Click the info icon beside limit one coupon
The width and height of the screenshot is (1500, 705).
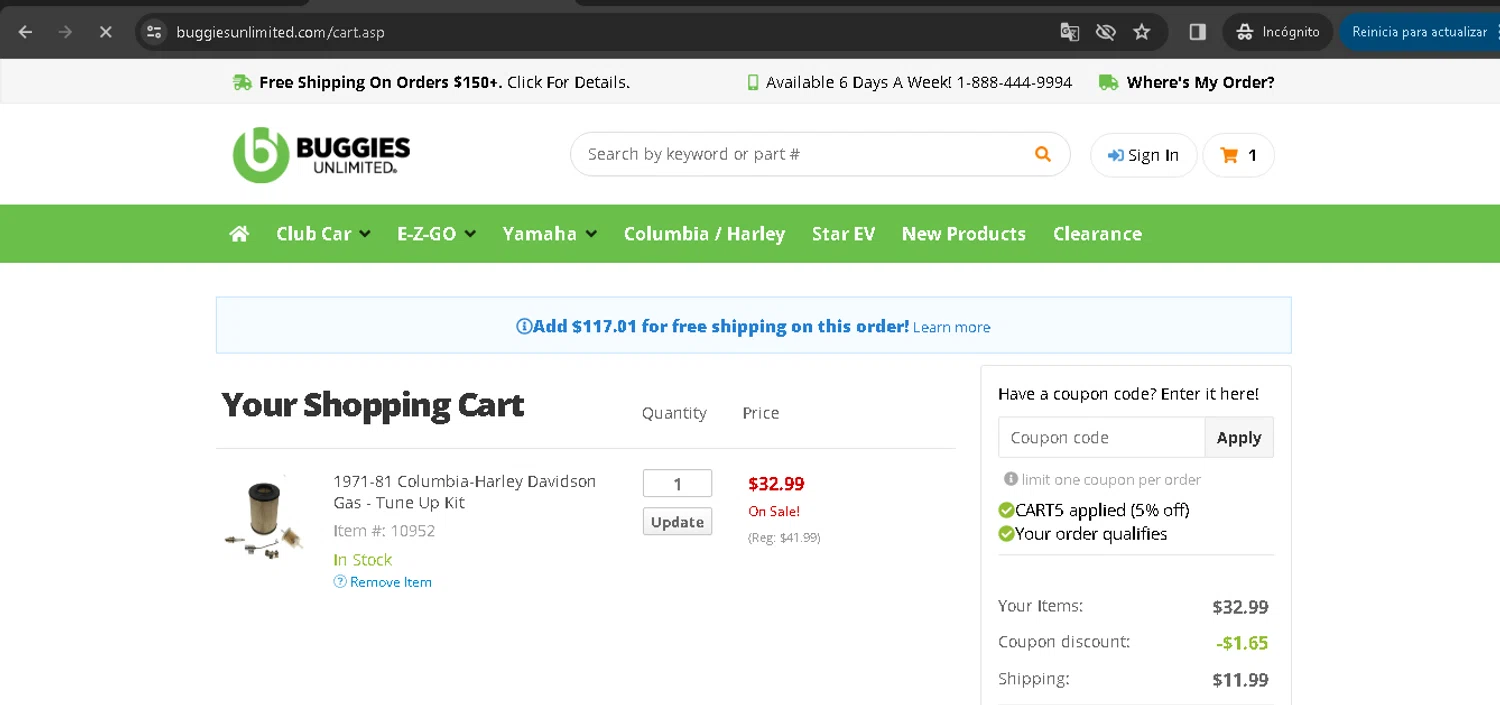click(x=1010, y=479)
